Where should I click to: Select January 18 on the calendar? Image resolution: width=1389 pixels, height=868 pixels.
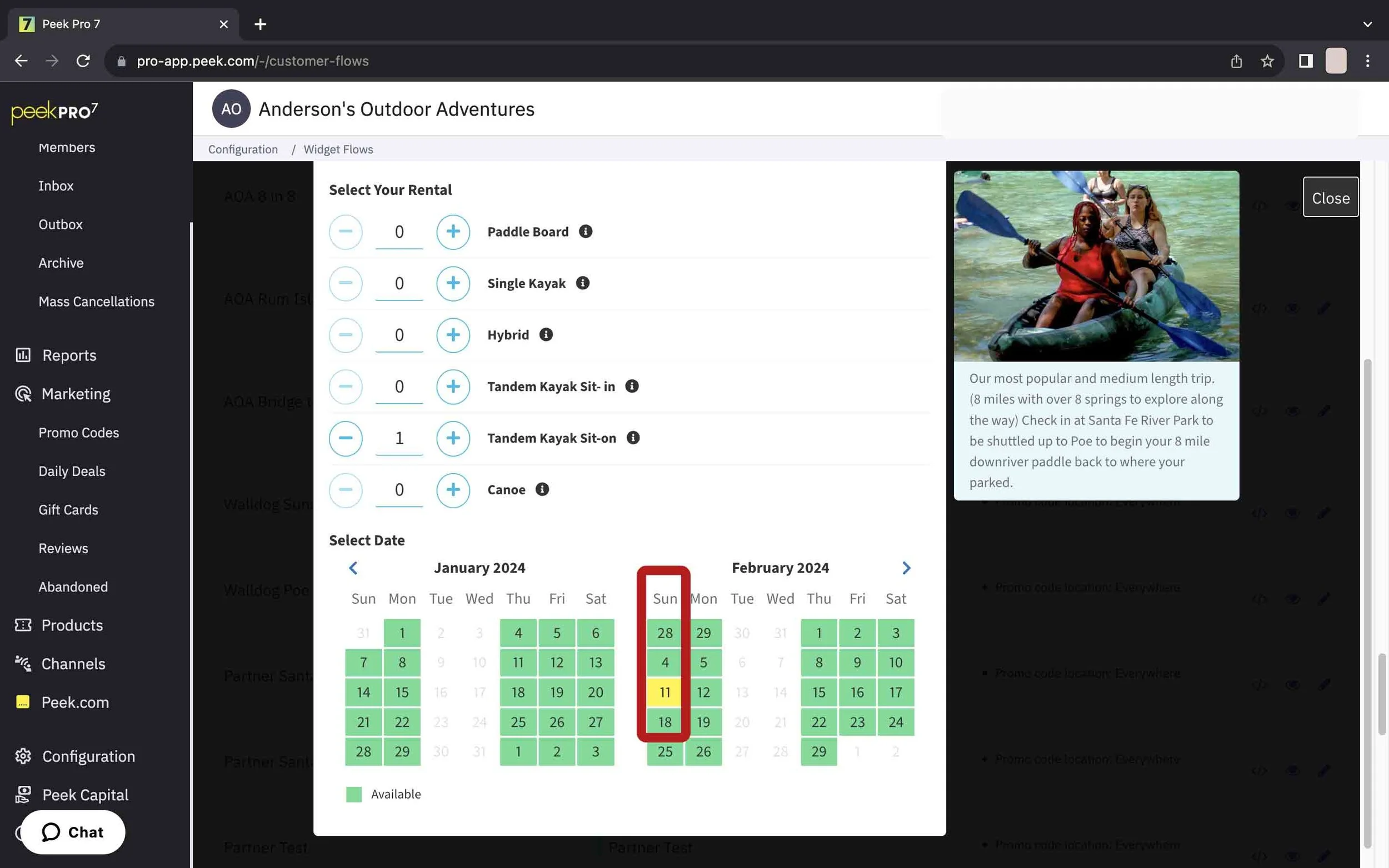[518, 693]
